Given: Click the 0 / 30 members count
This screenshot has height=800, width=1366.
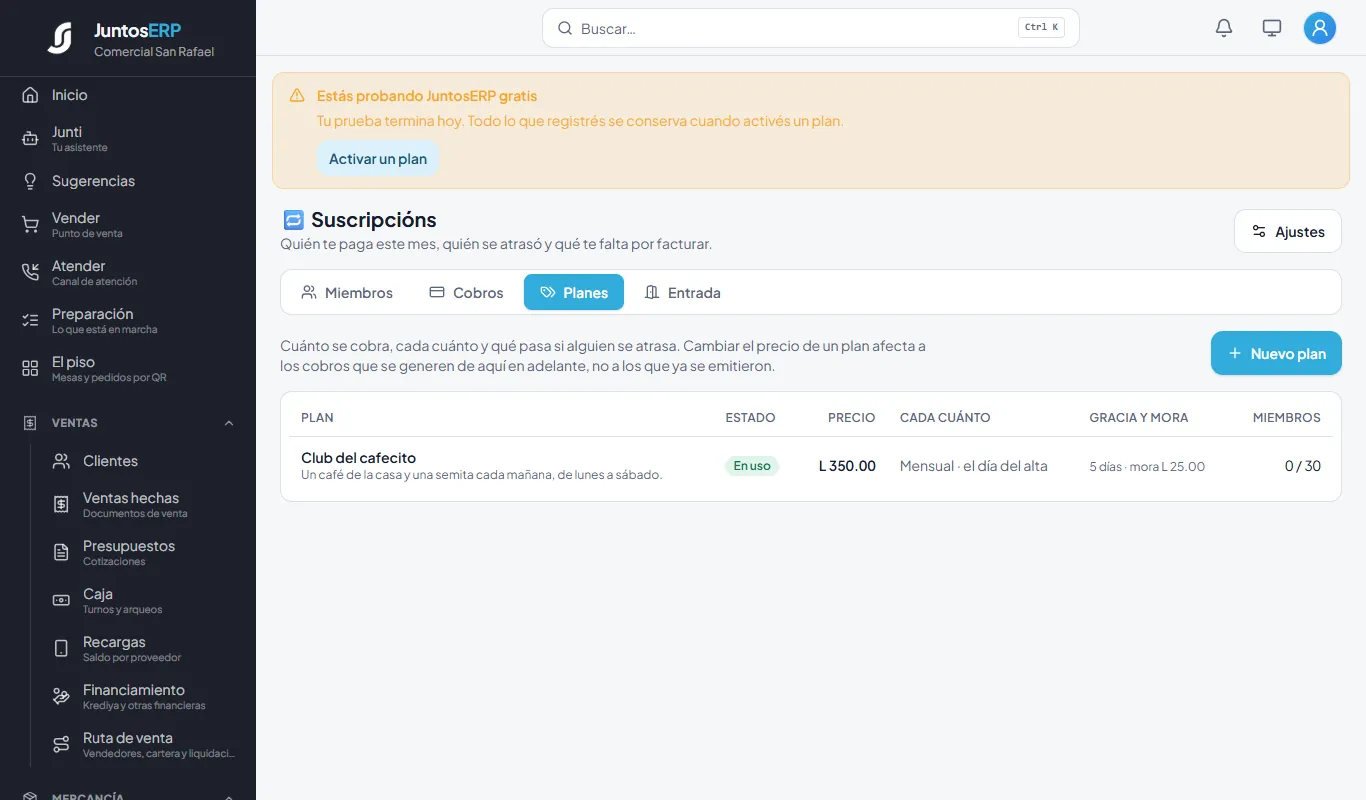Looking at the screenshot, I should click(1303, 466).
